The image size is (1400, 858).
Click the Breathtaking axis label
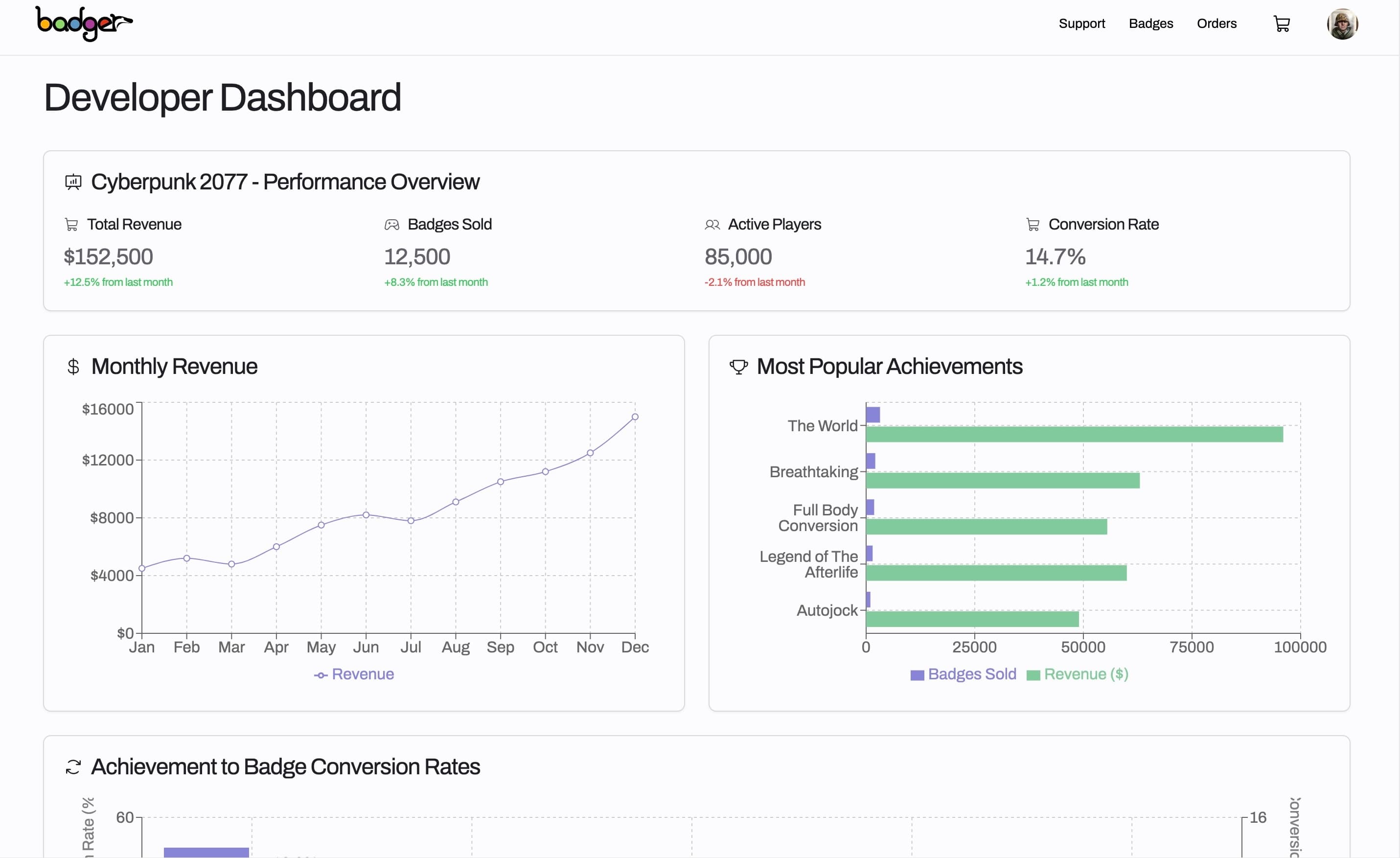point(814,472)
